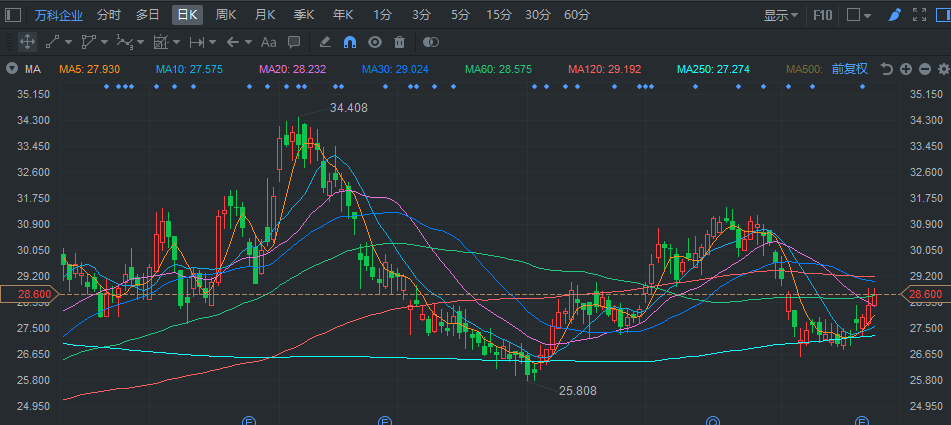951x425 pixels.
Task: Enter fullscreen chart mode
Action: [x=919, y=15]
